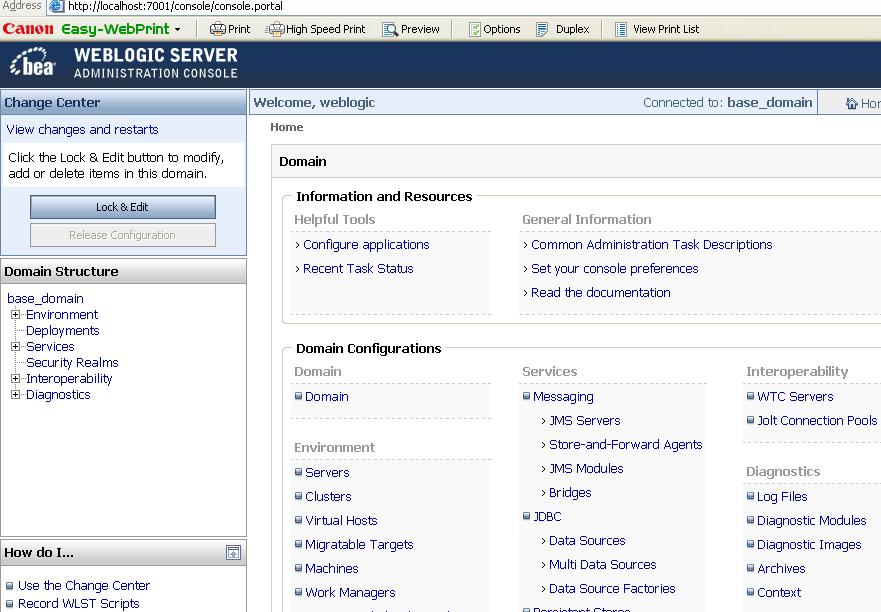This screenshot has width=881, height=612.
Task: Open Set your console preferences link
Action: 614,269
